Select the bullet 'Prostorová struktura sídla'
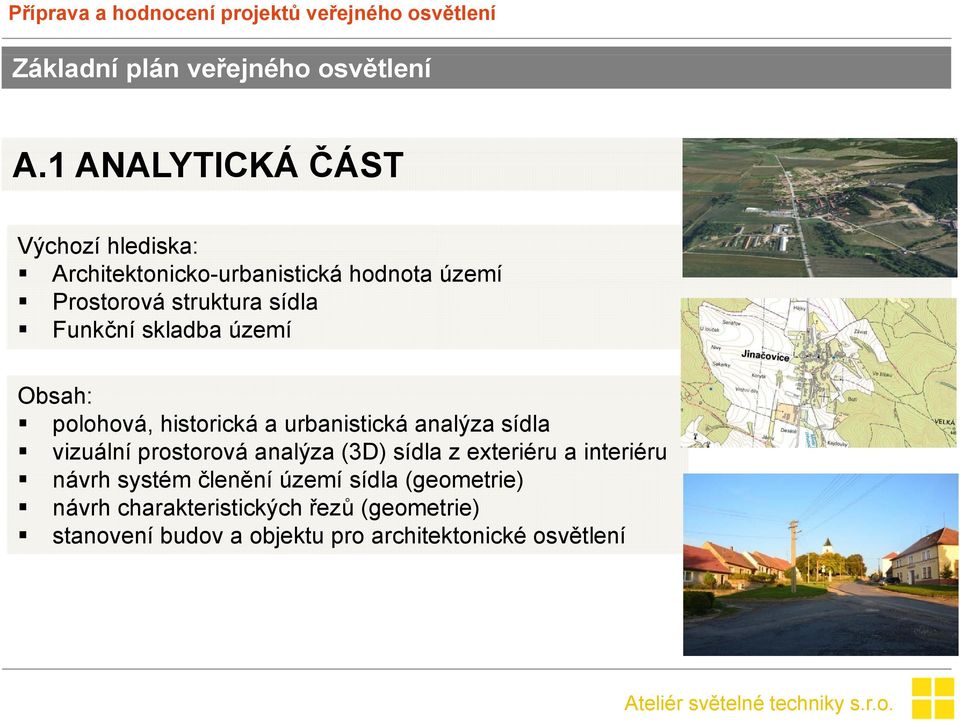 [x=185, y=302]
